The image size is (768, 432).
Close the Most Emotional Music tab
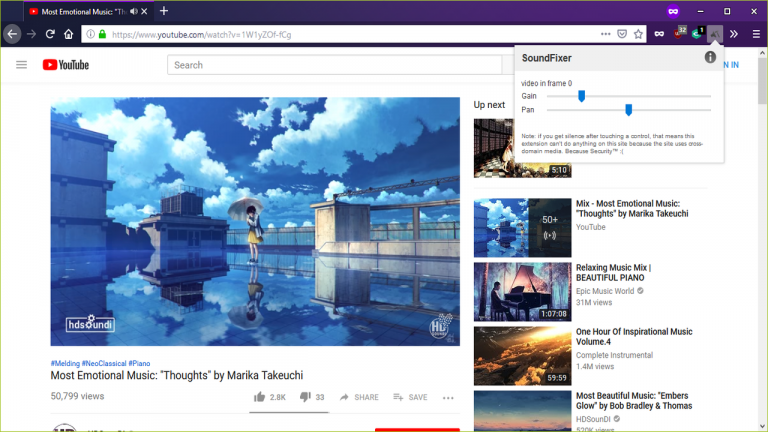click(144, 11)
